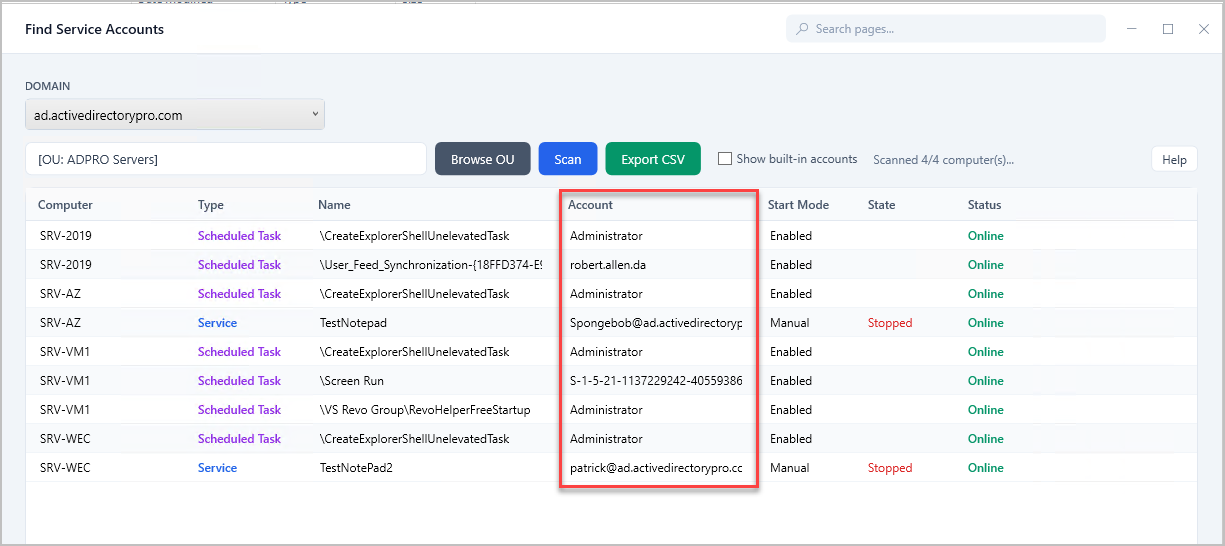Select the \Screen Run task name
This screenshot has height=546, width=1225.
(x=351, y=381)
